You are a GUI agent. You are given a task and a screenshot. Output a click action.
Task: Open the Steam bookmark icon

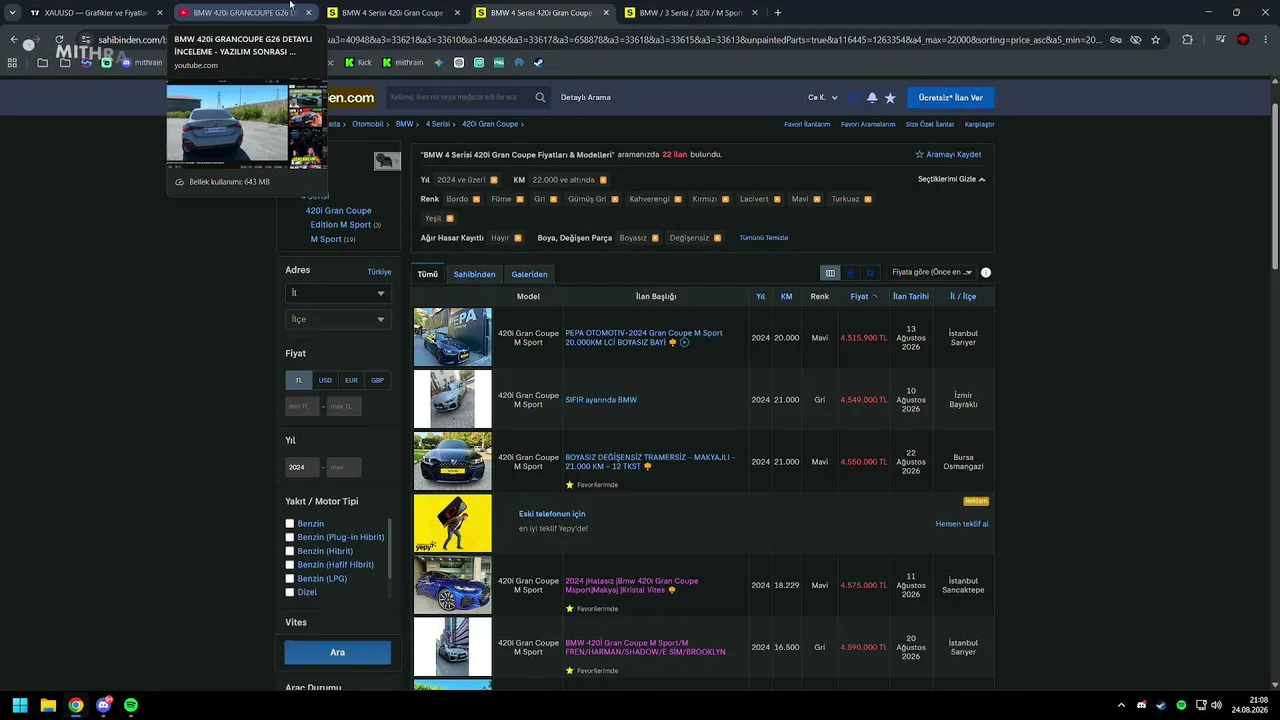click(x=538, y=62)
